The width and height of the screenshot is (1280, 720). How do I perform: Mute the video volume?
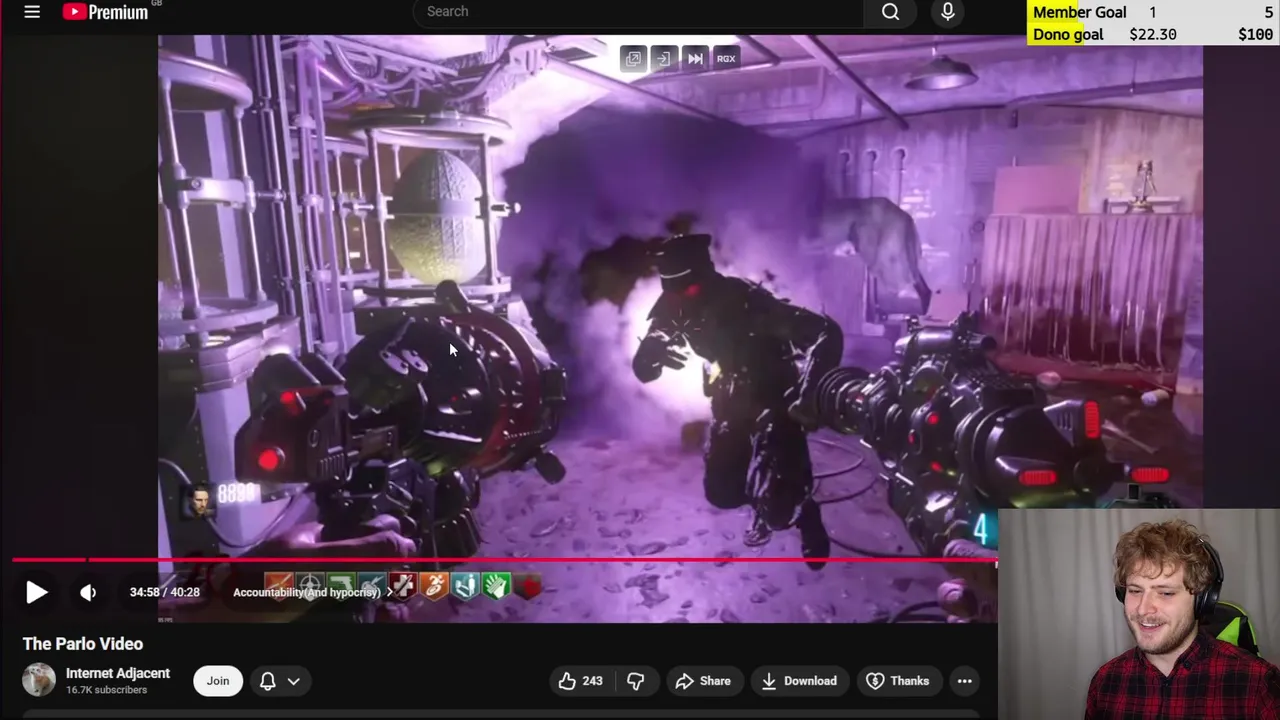click(88, 592)
